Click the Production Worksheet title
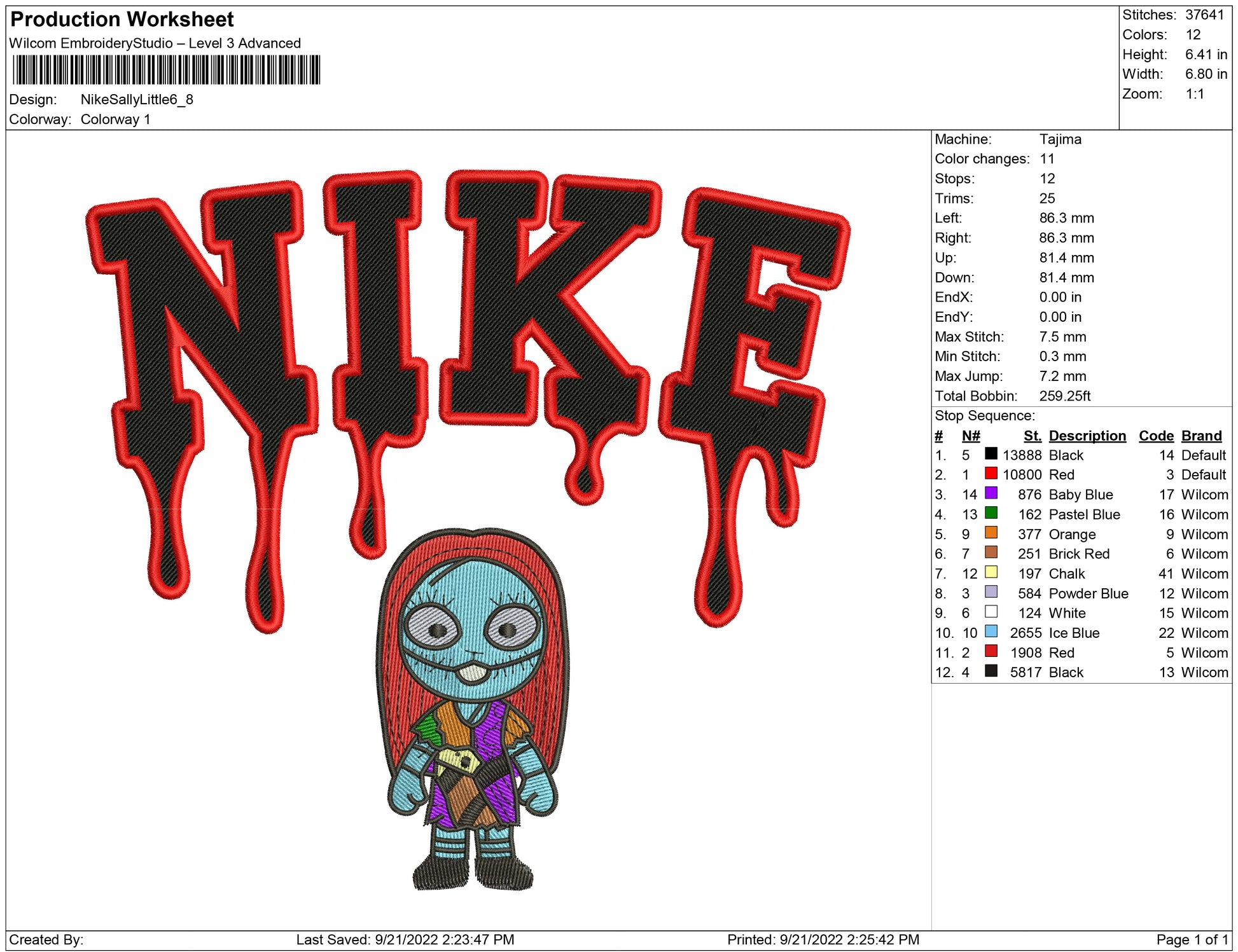1238x952 pixels. tap(122, 20)
